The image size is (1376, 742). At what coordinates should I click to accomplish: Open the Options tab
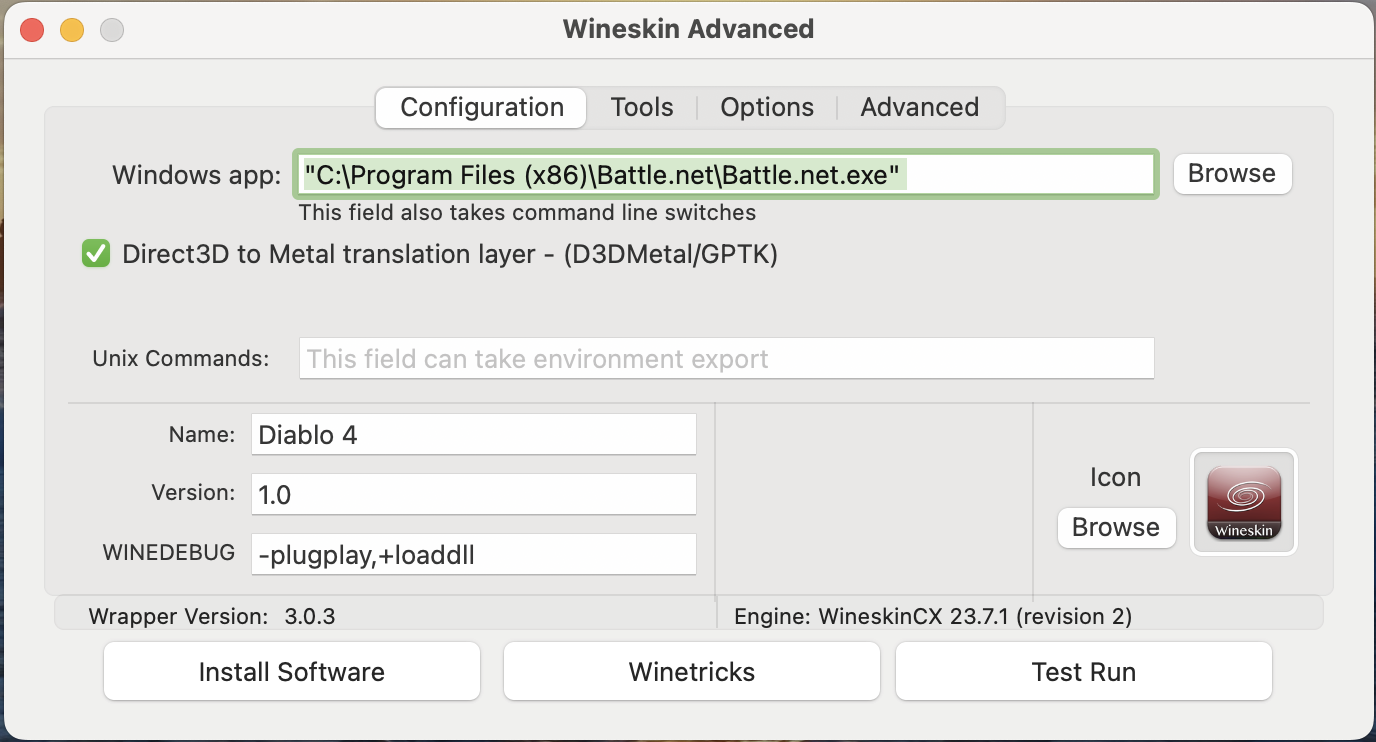pos(767,107)
